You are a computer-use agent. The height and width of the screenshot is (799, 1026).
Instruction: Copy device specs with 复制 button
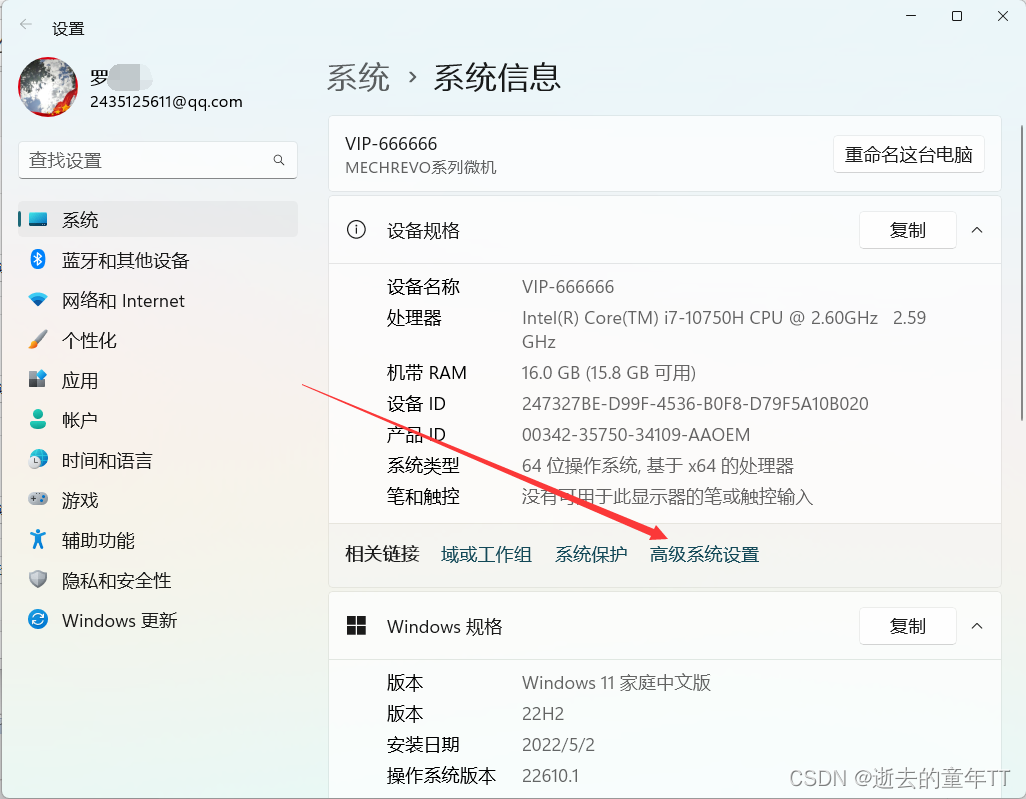[908, 230]
